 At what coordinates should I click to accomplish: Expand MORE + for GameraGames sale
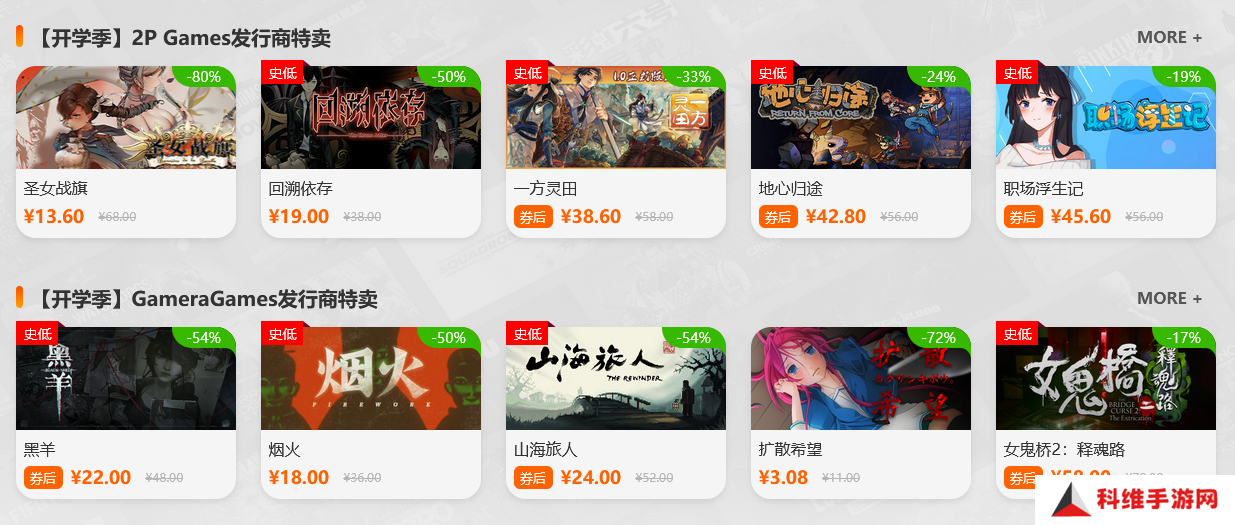click(x=1169, y=298)
